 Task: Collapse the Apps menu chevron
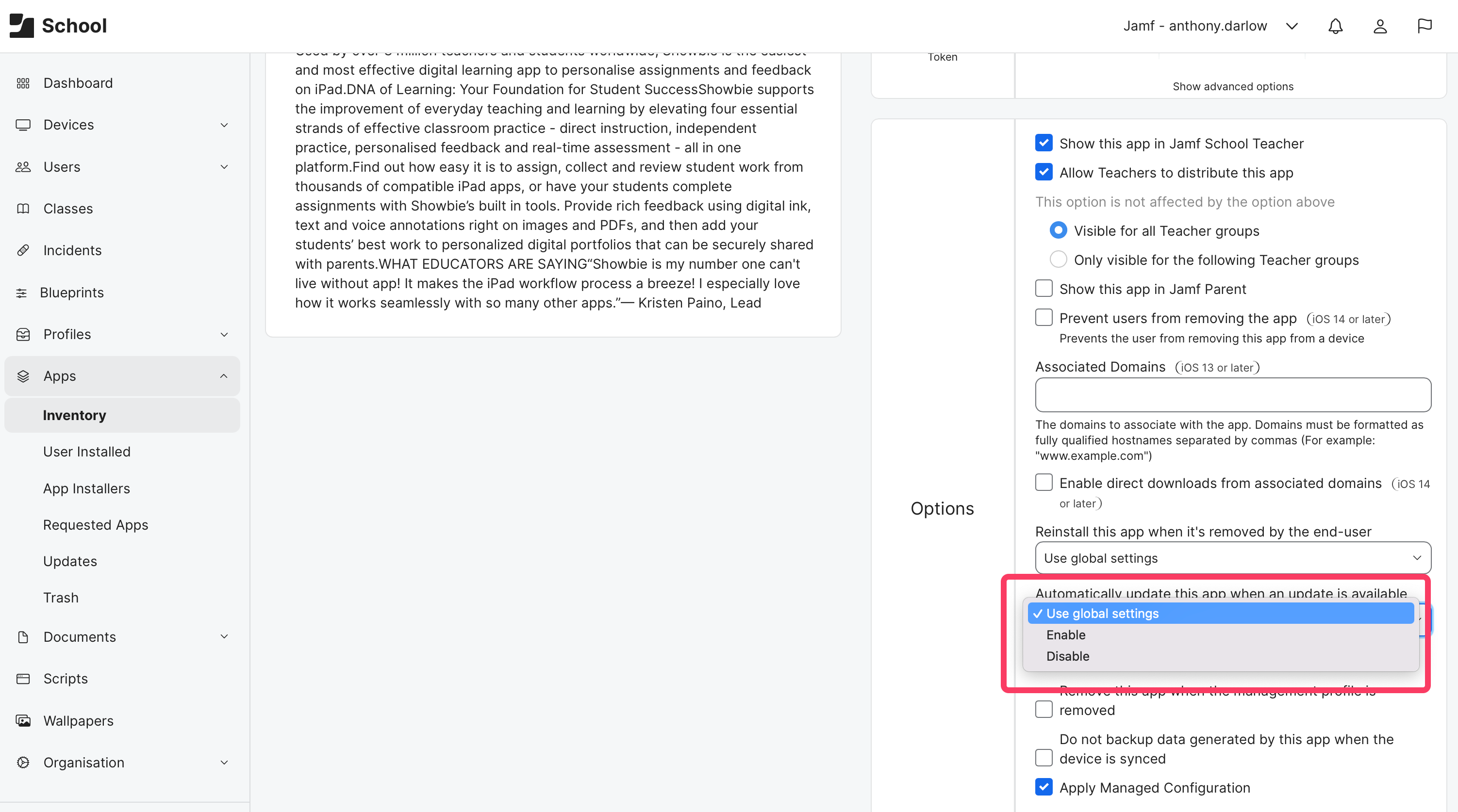224,376
